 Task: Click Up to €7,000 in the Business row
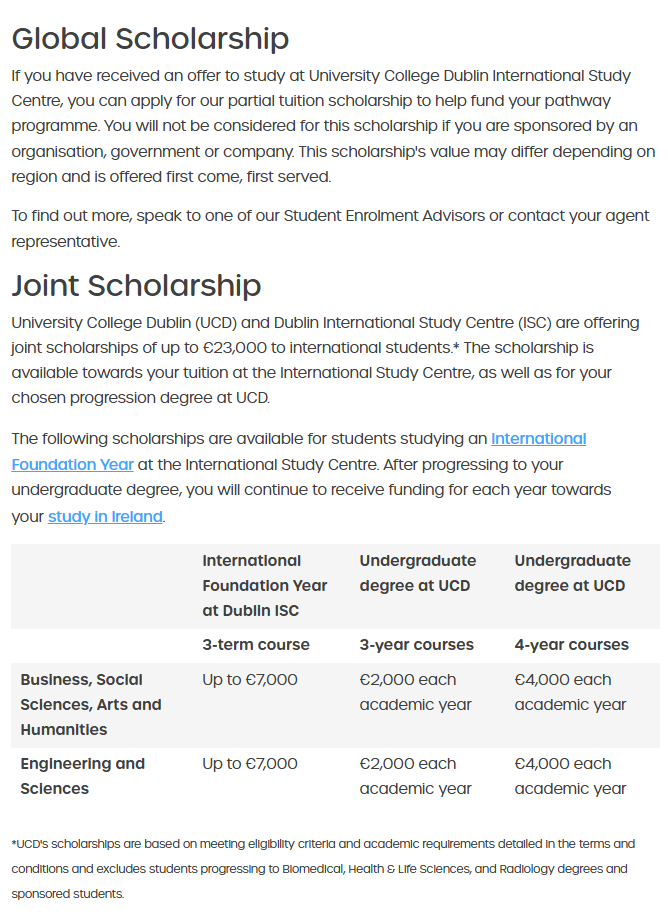[x=250, y=680]
